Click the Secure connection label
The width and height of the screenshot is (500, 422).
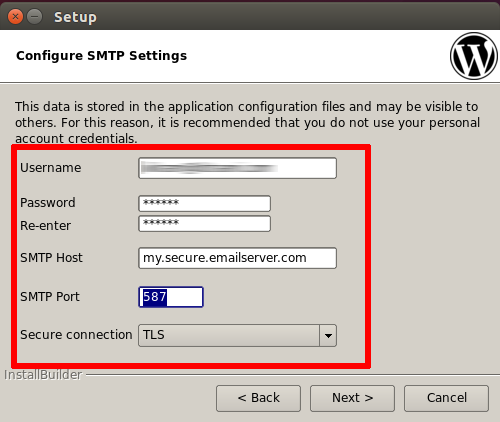[x=76, y=335]
